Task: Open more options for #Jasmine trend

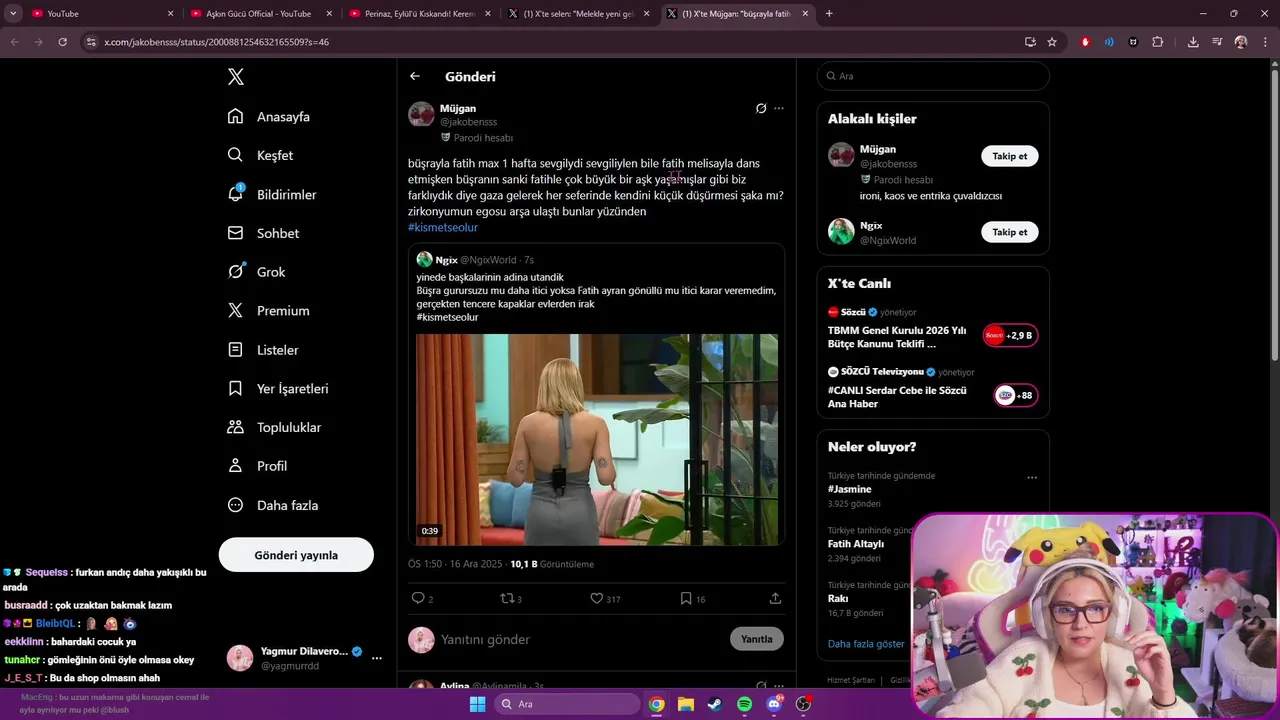Action: [x=1032, y=478]
